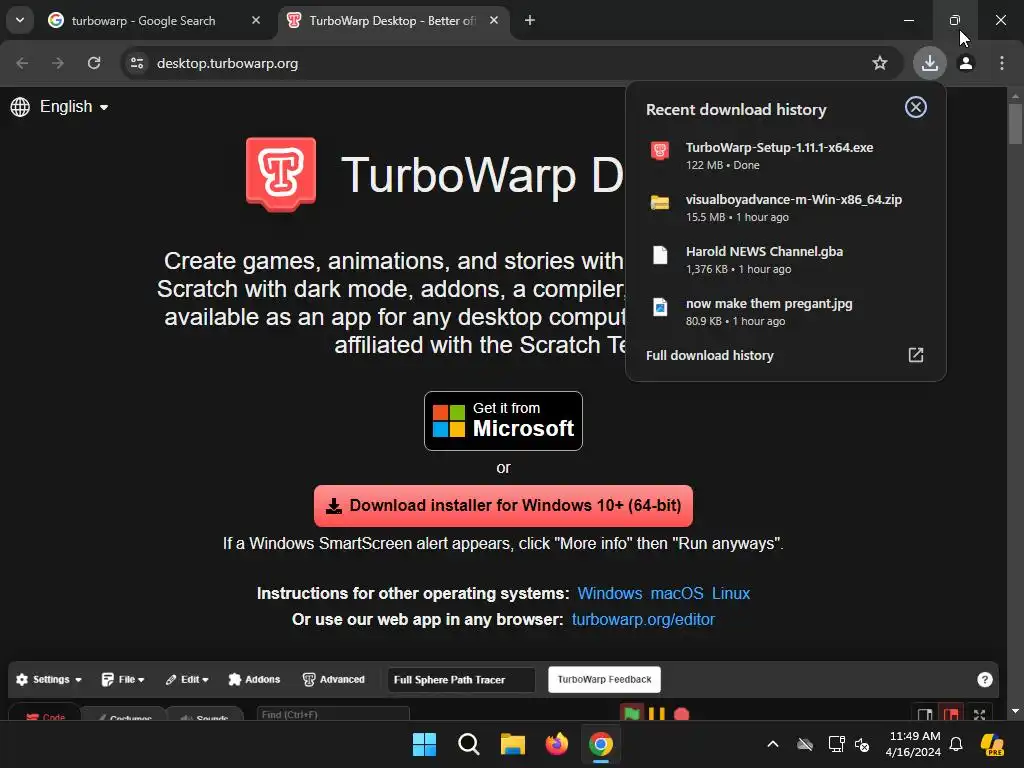Viewport: 1024px width, 768px height.
Task: Open Edit menu in editor preview
Action: point(187,679)
